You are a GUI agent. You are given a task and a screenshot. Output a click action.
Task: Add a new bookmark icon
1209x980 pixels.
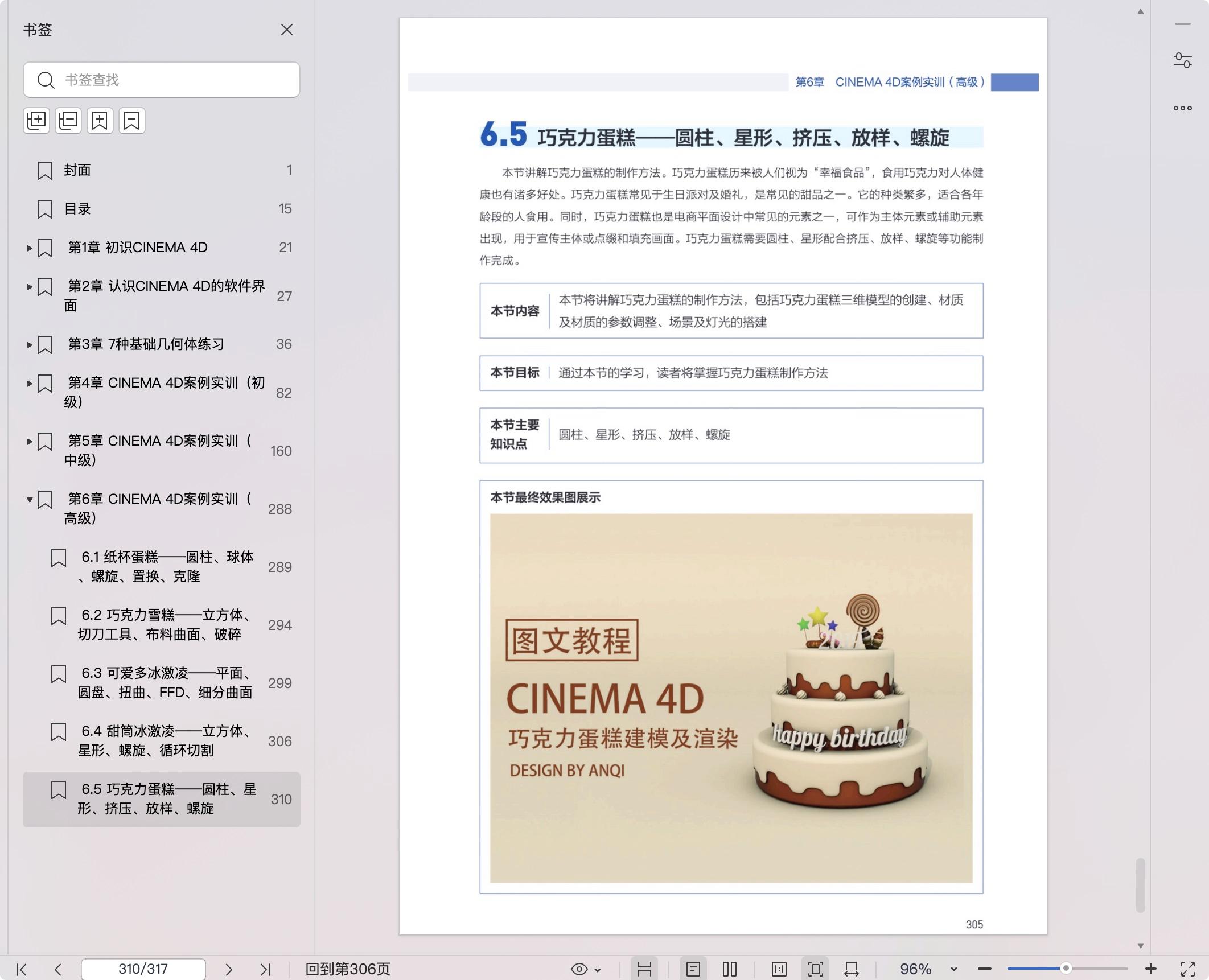pos(100,121)
